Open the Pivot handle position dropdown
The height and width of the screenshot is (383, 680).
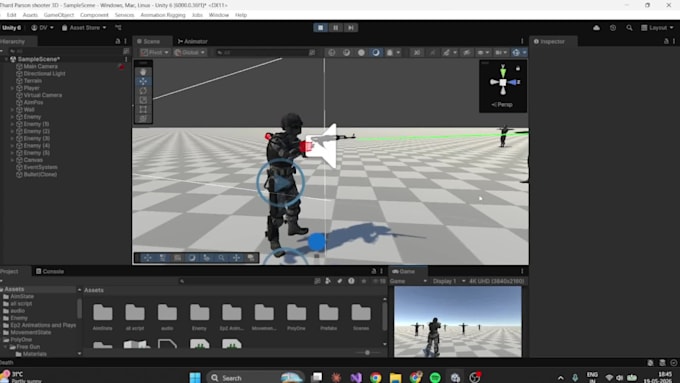coord(155,52)
